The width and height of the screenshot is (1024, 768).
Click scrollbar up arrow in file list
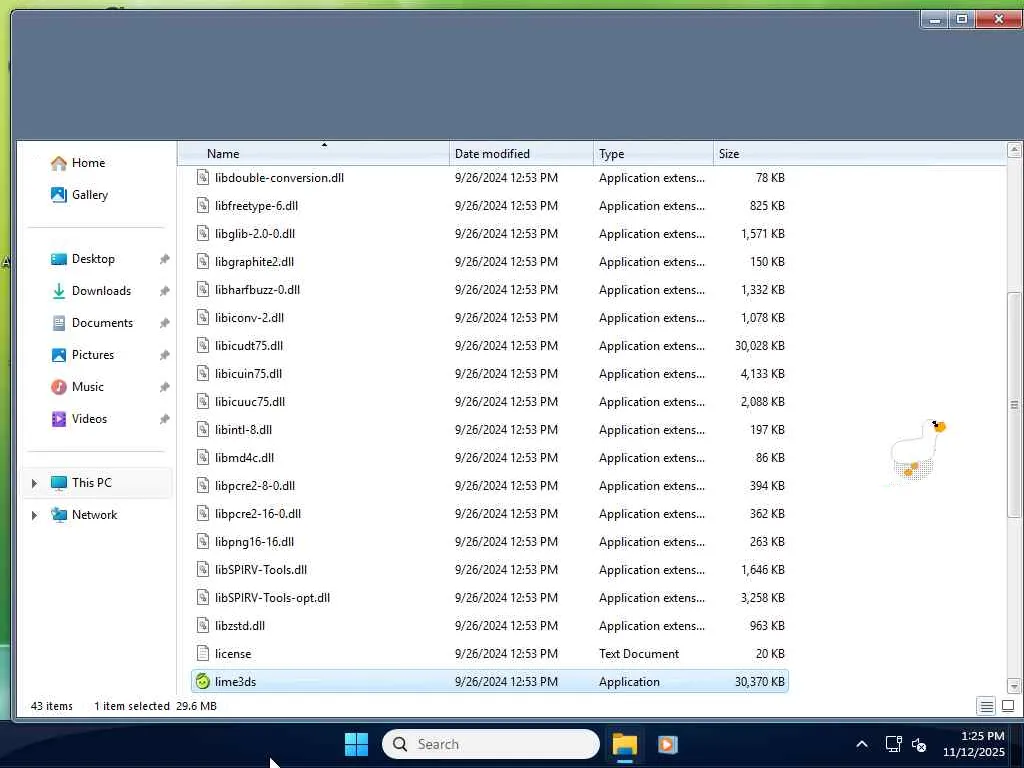(x=1014, y=150)
